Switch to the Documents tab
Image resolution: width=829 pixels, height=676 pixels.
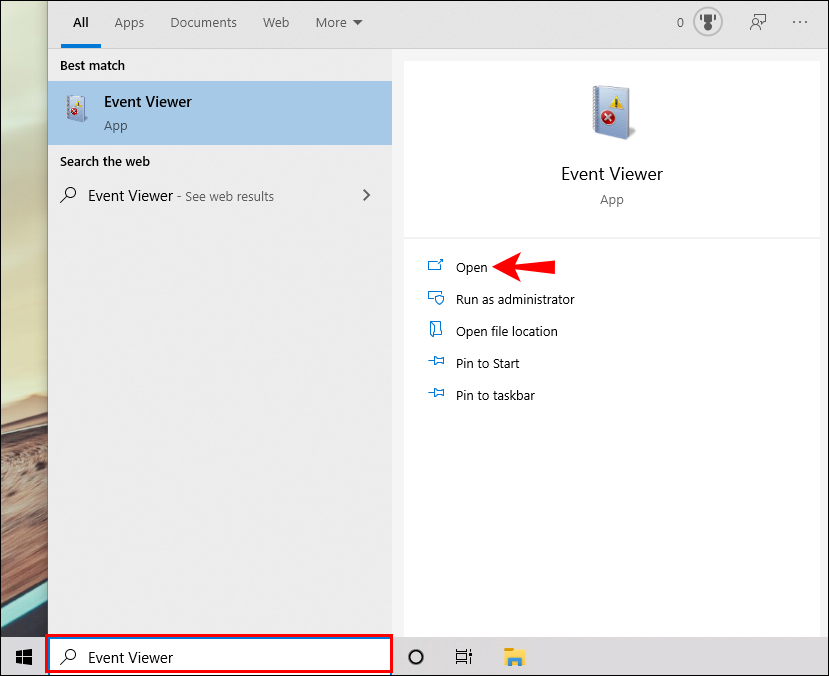(x=203, y=22)
